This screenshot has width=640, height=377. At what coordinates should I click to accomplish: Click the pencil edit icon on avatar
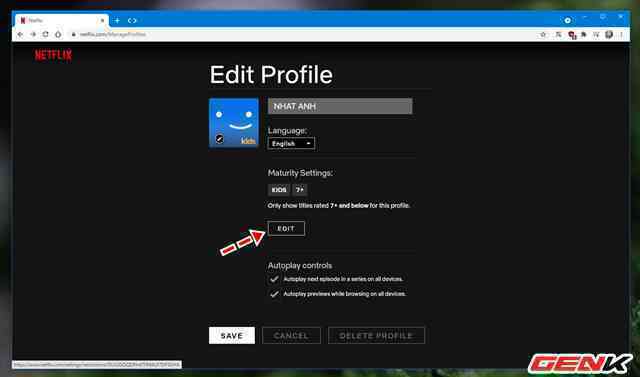220,139
